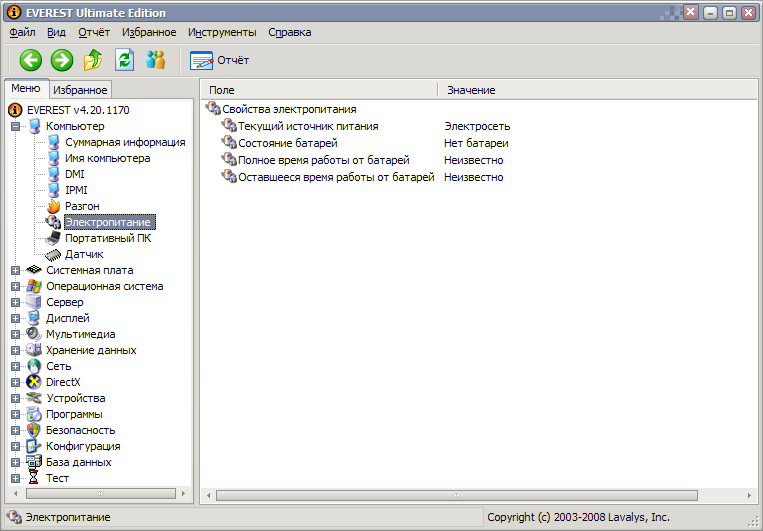The image size is (763, 531).
Task: Select the Компьютер tree icon
Action: point(34,126)
